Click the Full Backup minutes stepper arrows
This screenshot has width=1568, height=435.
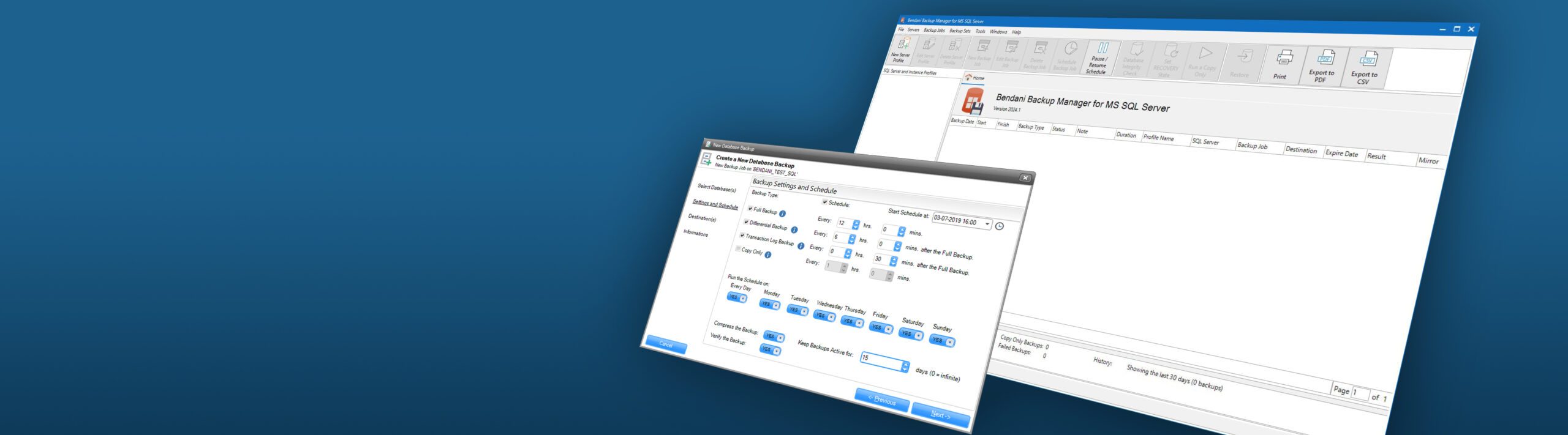[901, 232]
